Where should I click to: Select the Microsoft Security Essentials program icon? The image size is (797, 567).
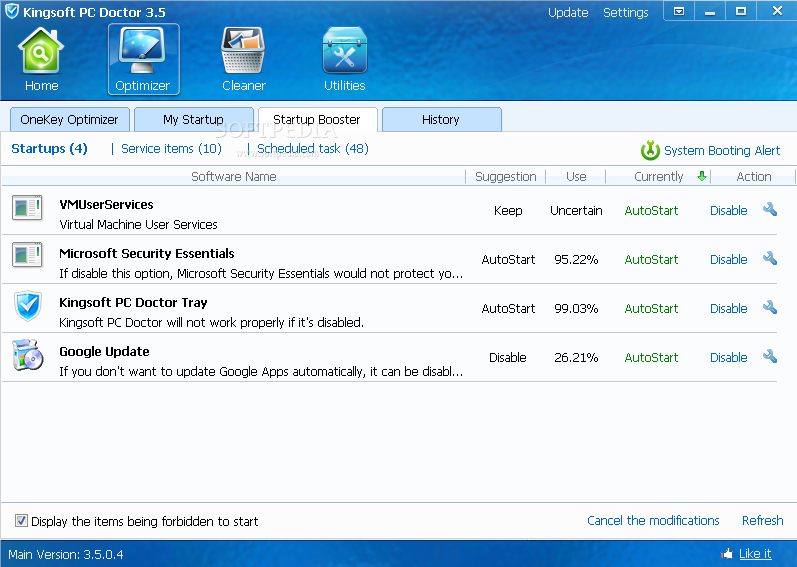coord(27,255)
